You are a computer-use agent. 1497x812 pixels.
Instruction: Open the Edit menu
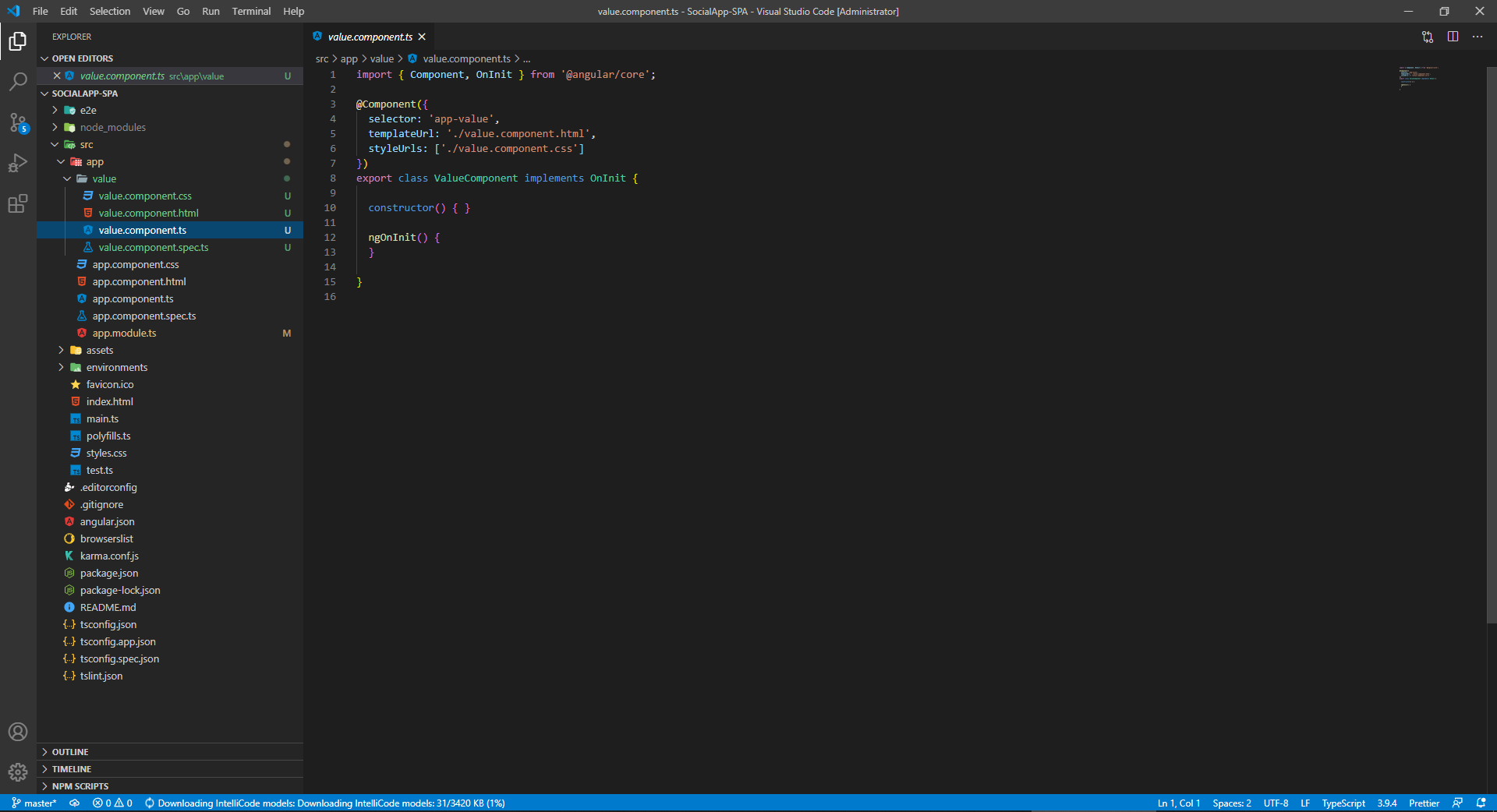pyautogui.click(x=69, y=11)
